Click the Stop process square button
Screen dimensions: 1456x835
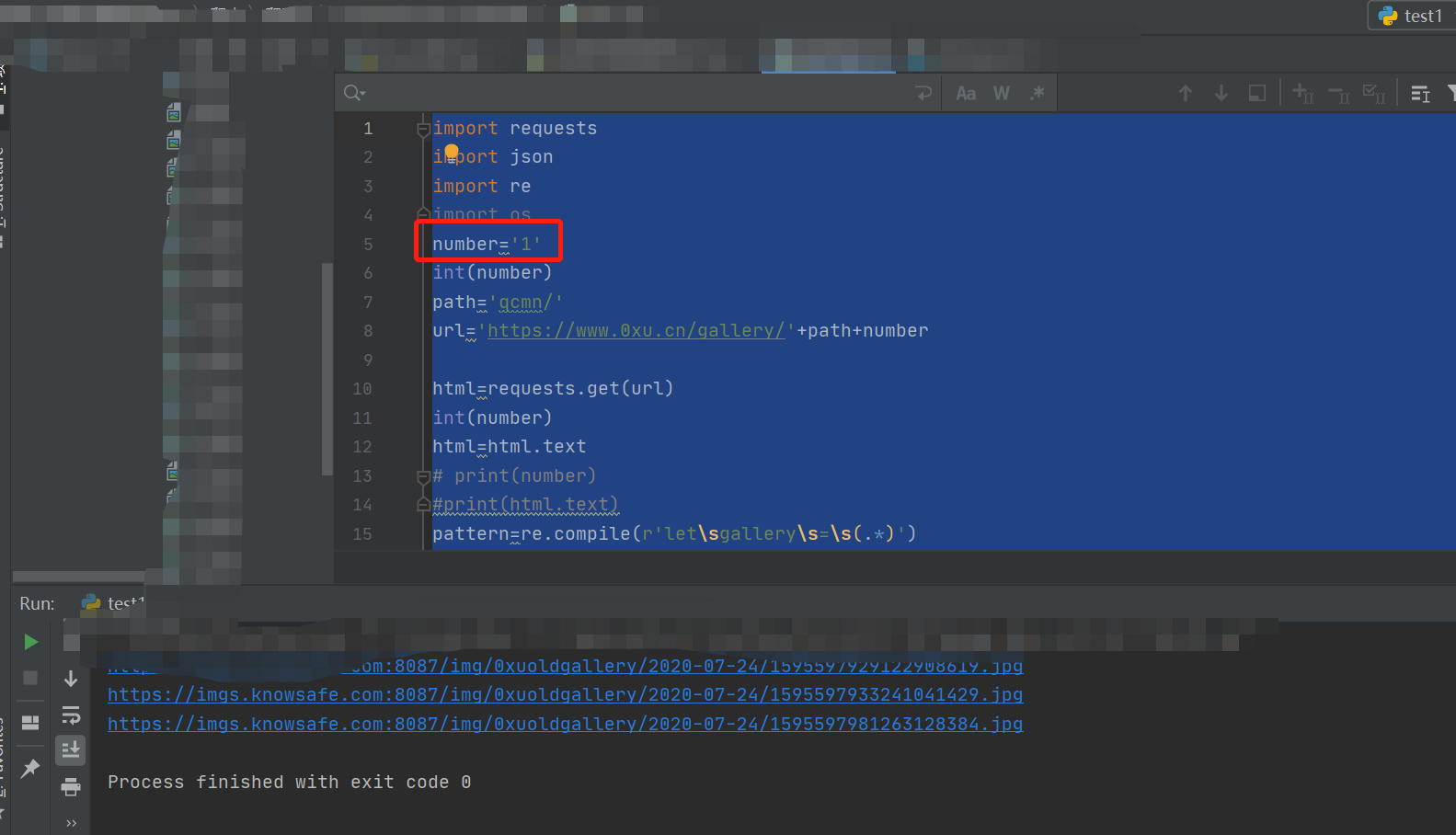(x=30, y=678)
